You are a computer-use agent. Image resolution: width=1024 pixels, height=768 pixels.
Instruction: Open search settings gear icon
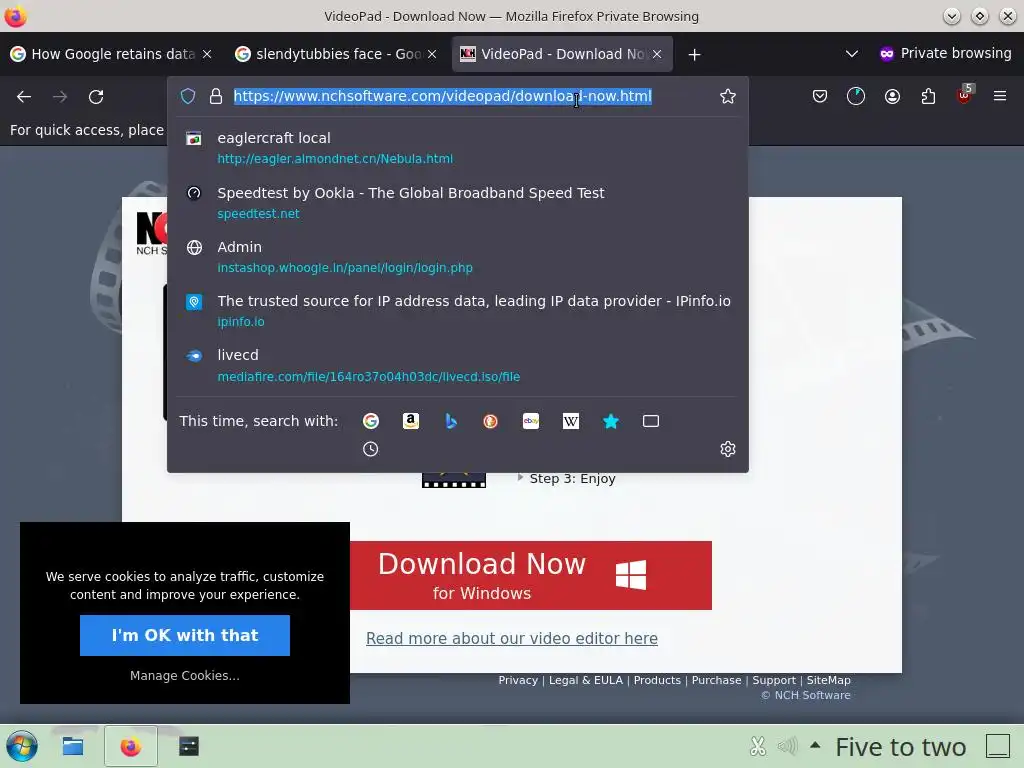728,449
